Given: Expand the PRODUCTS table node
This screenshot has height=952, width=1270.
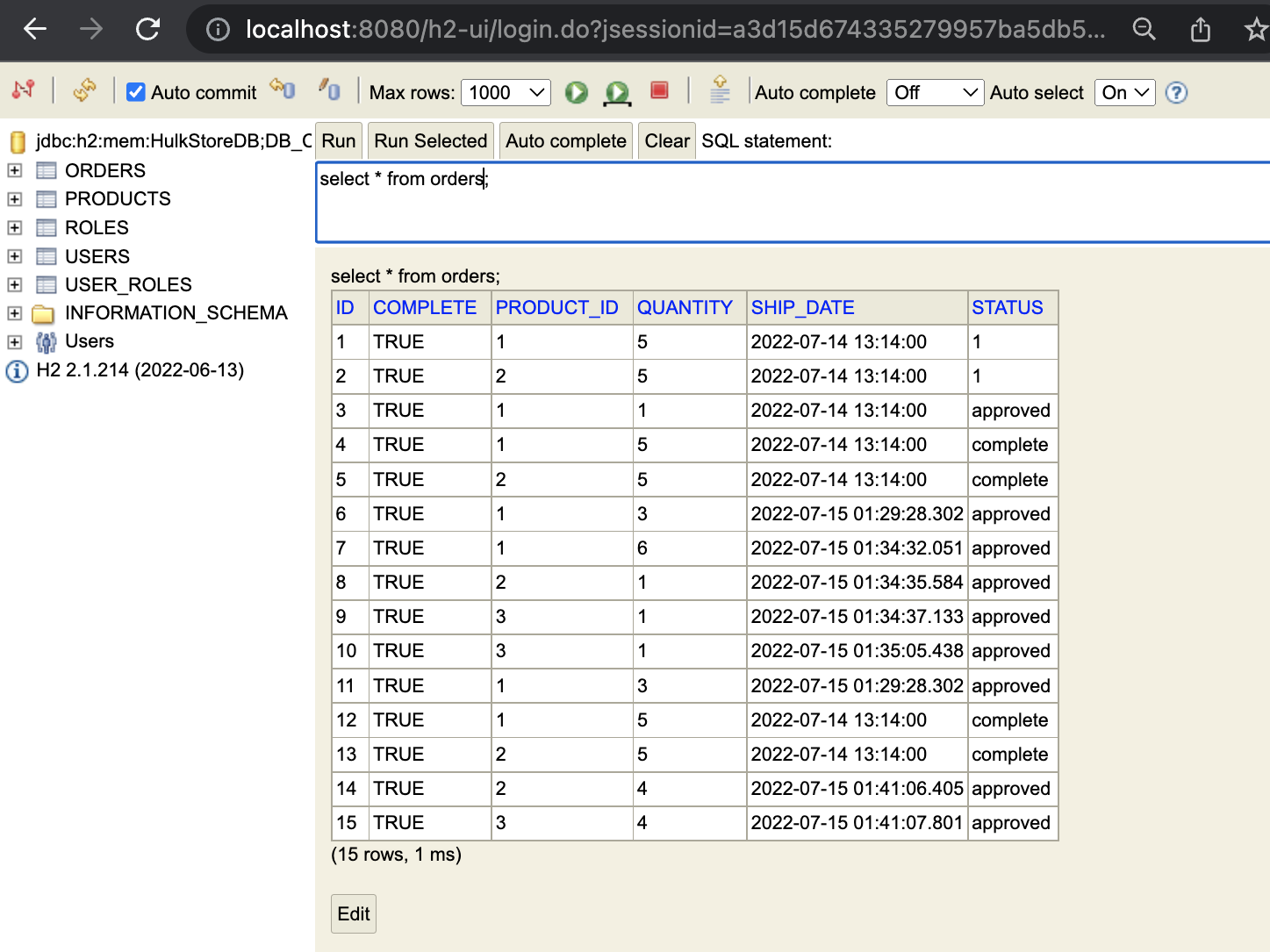Looking at the screenshot, I should 15,199.
